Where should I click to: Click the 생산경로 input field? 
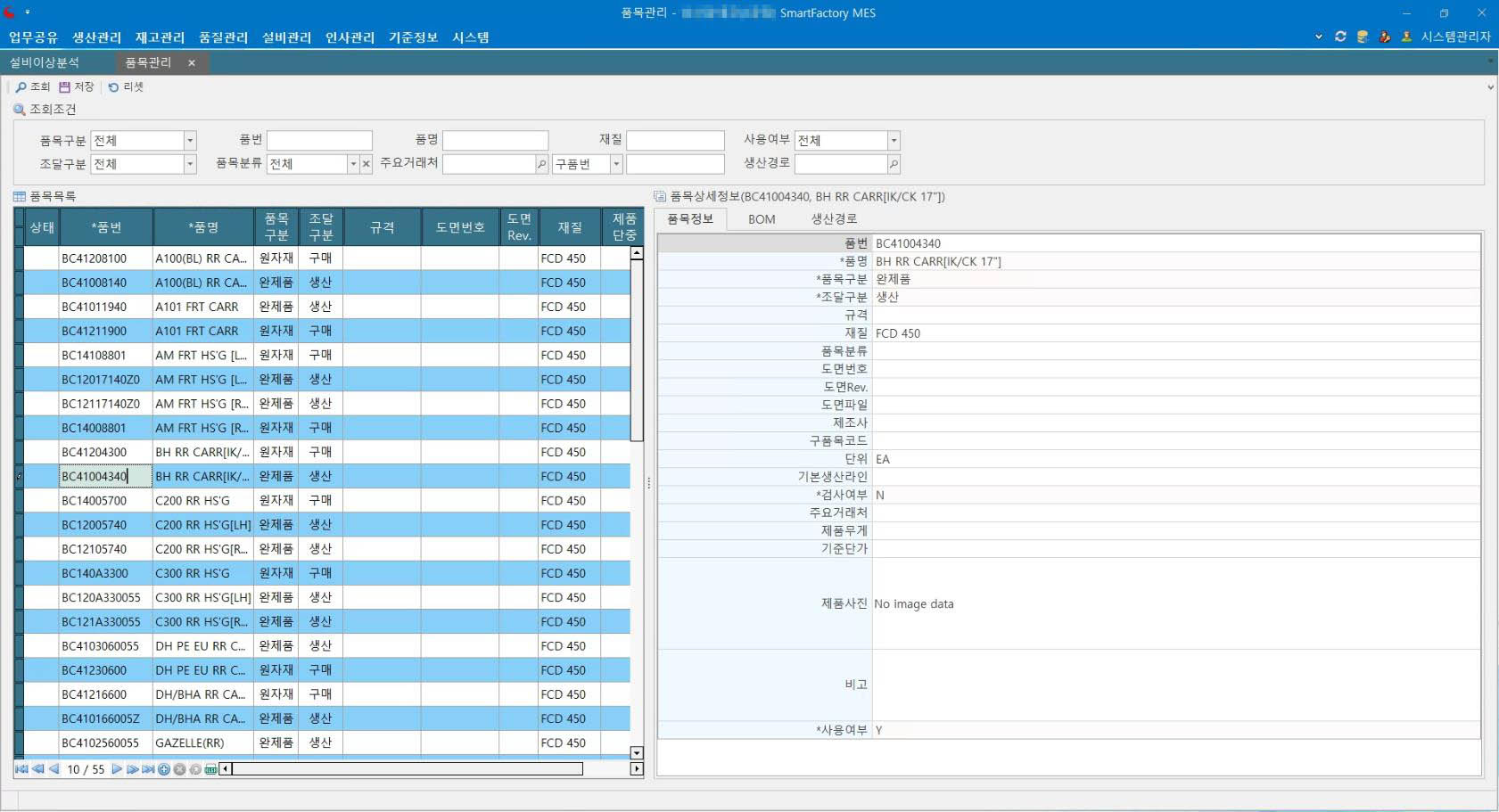pos(841,164)
